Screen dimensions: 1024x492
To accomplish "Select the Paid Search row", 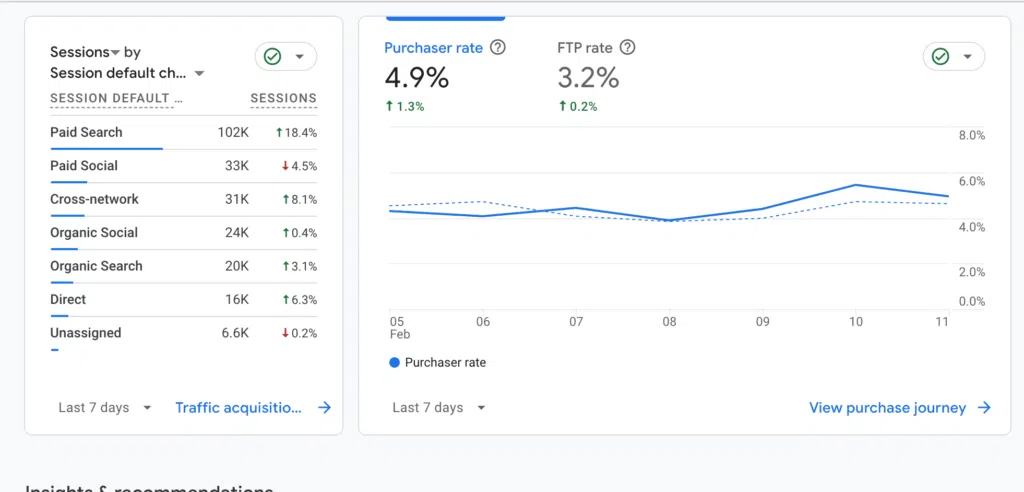I will [x=184, y=133].
